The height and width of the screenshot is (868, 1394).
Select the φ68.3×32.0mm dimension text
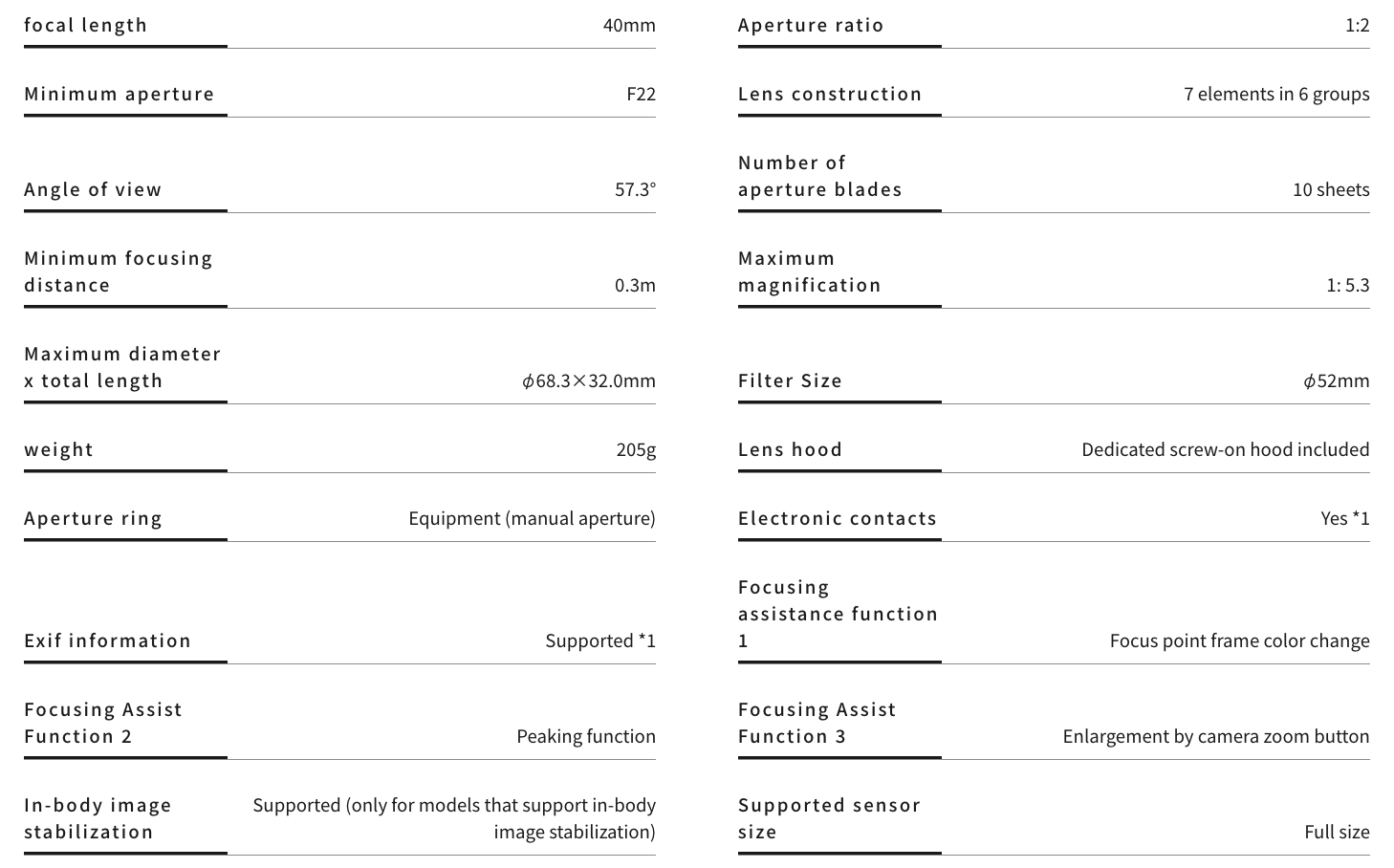[588, 381]
